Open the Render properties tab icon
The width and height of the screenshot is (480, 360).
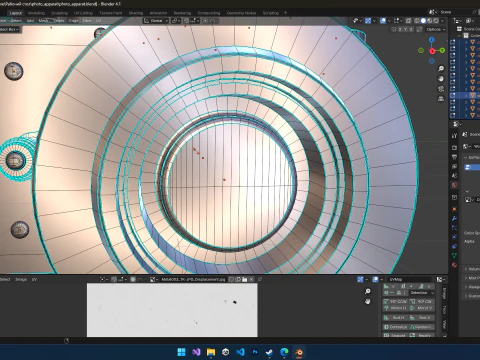point(454,147)
